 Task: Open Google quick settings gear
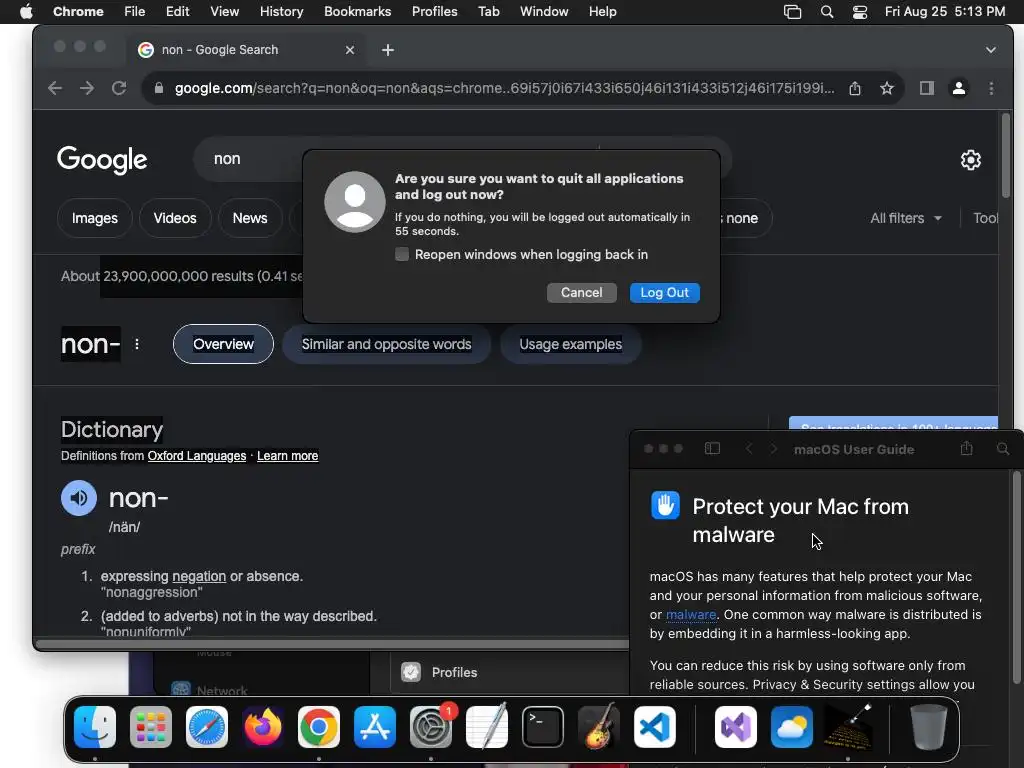coord(970,160)
